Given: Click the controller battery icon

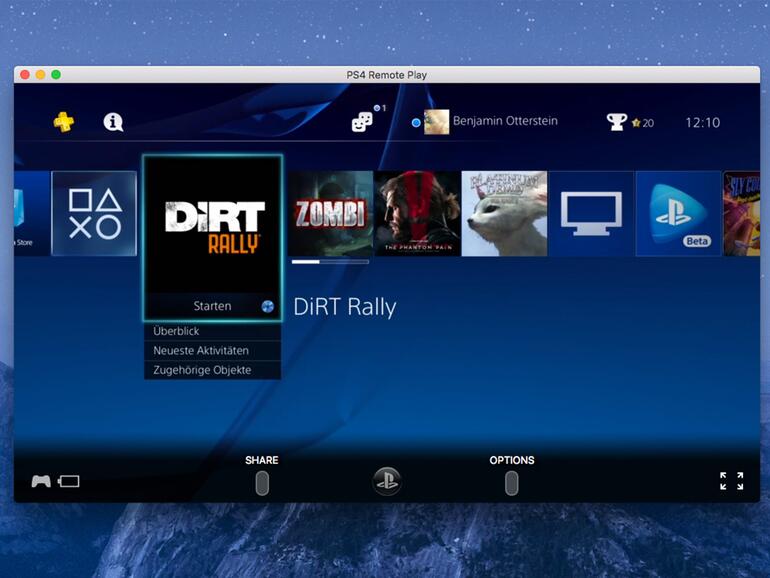Looking at the screenshot, I should [68, 481].
